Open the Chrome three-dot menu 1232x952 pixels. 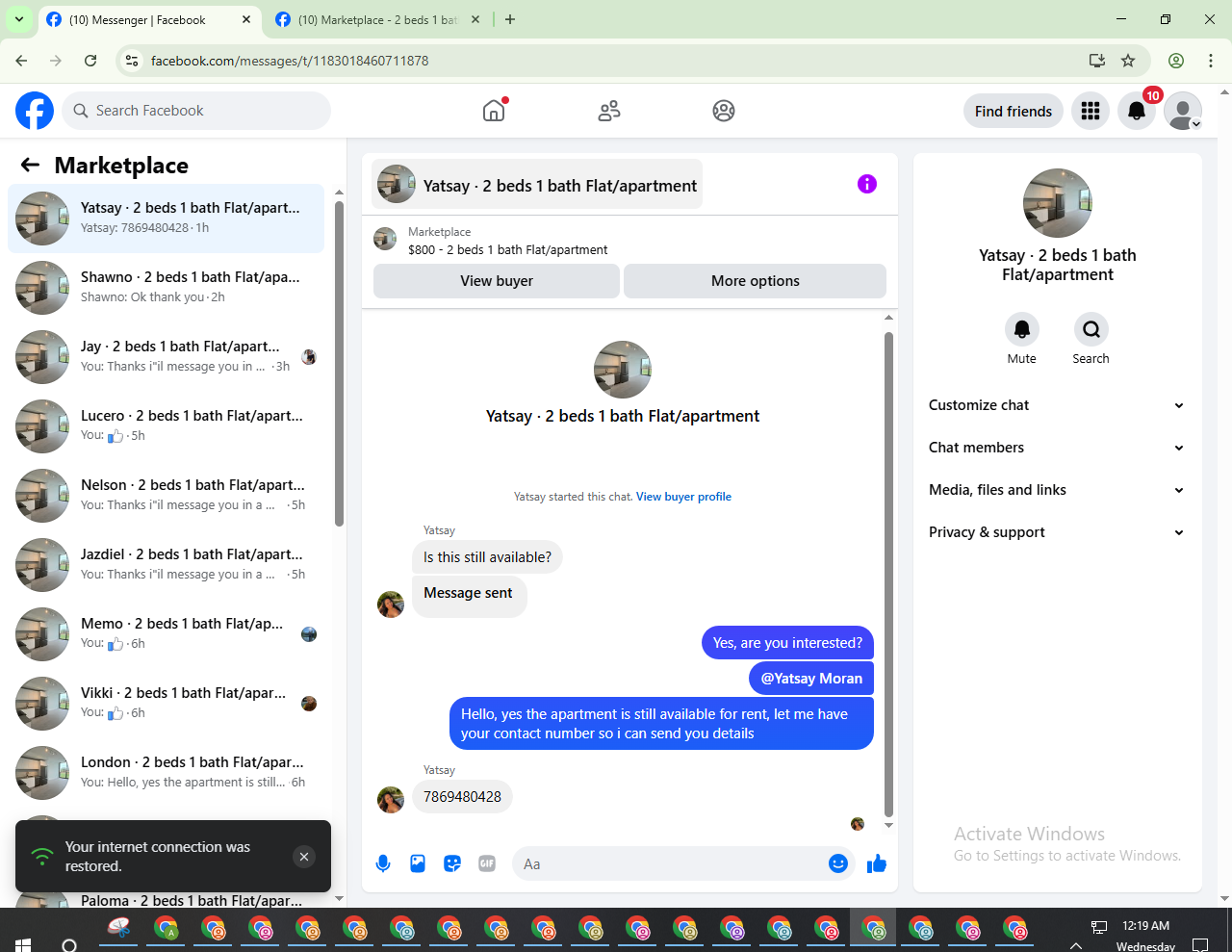pos(1211,61)
